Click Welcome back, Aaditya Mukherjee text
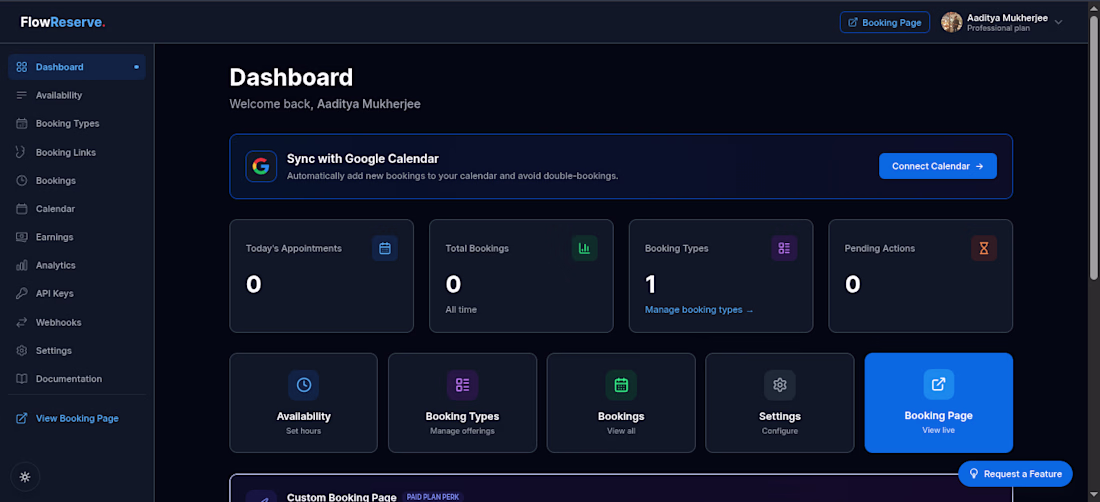Image resolution: width=1100 pixels, height=502 pixels. point(325,104)
